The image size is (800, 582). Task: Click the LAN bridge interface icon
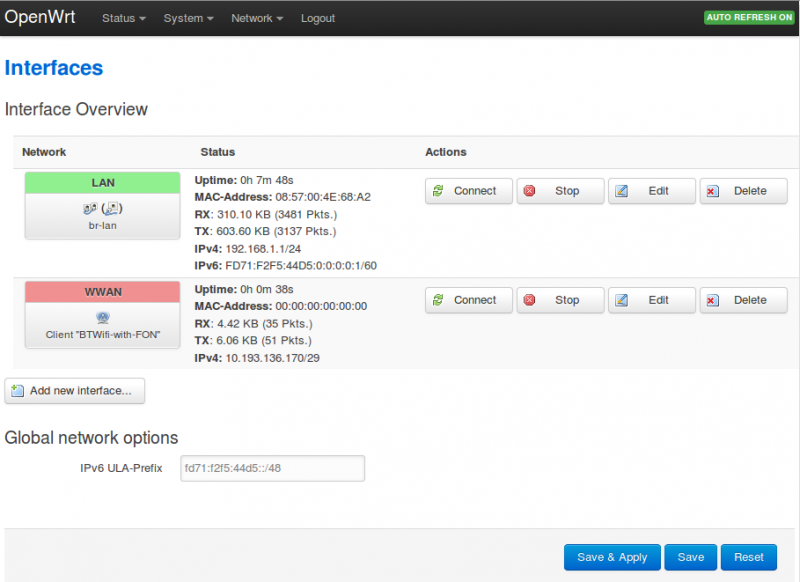click(x=102, y=209)
